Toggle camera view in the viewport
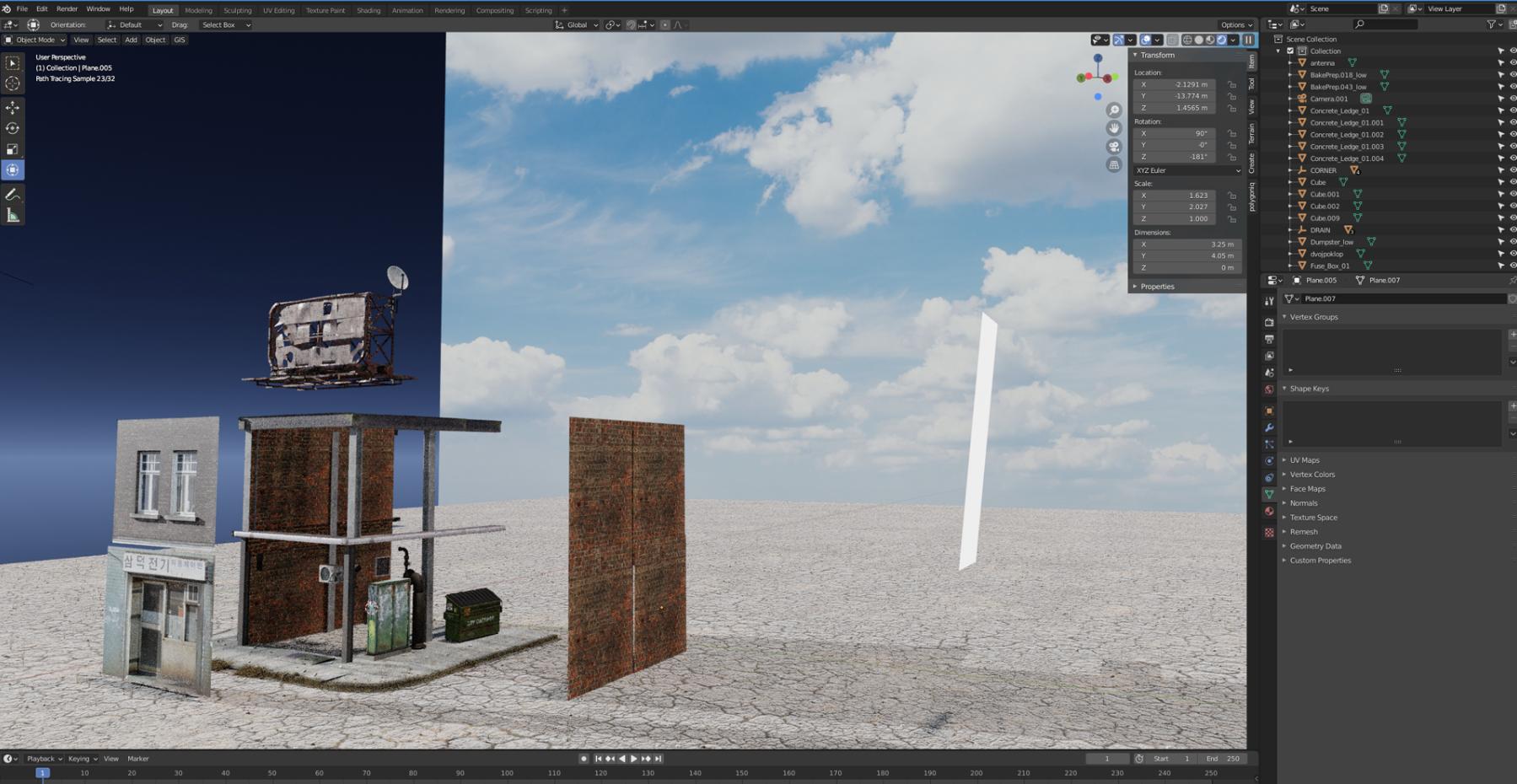This screenshot has height=784, width=1517. (x=1114, y=147)
